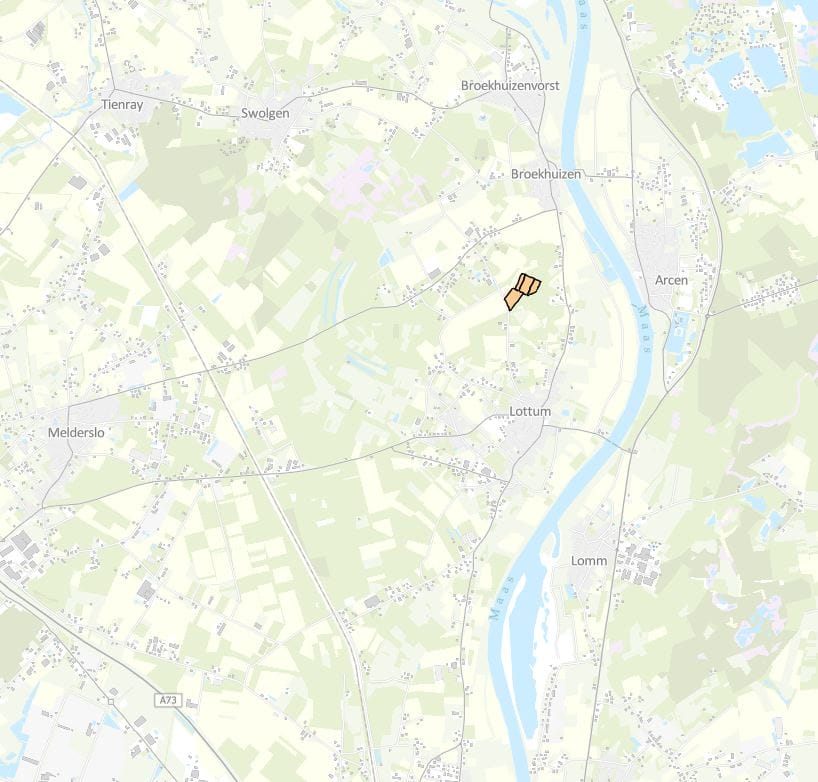Click the Broekhuizenvorst place name
This screenshot has height=782, width=818.
[x=510, y=86]
